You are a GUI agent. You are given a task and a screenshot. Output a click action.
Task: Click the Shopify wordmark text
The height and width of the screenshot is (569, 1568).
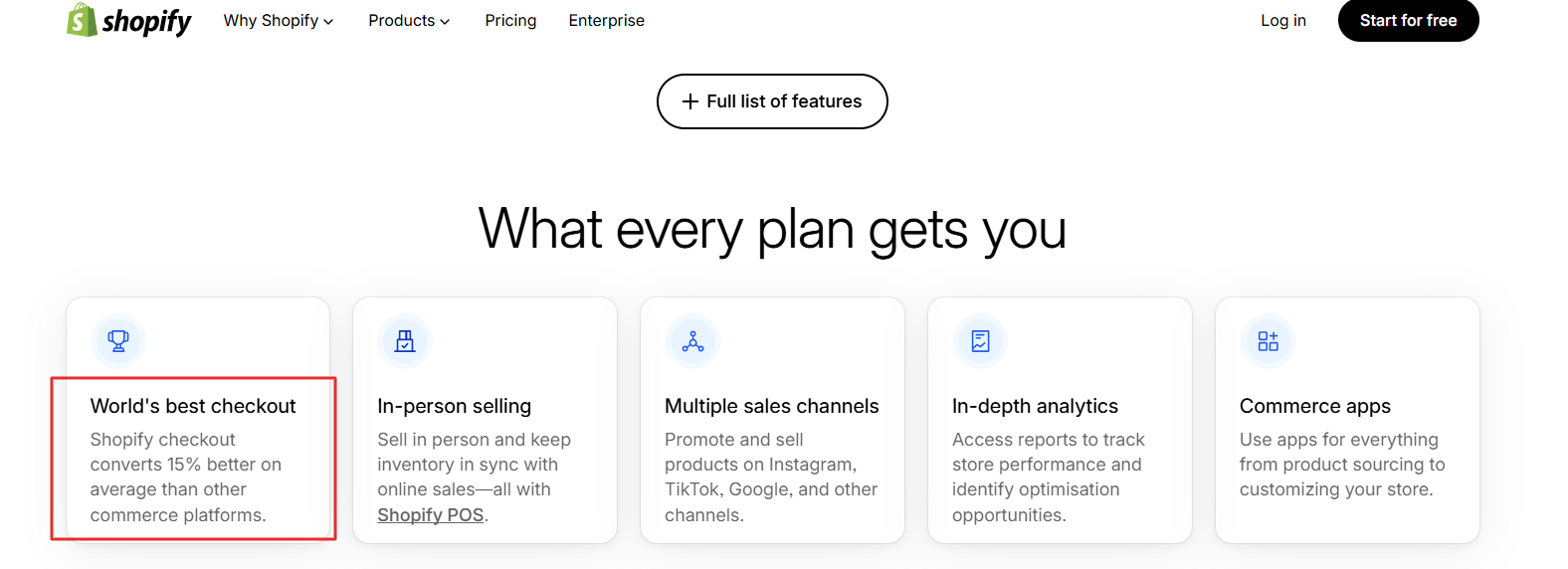[x=146, y=22]
